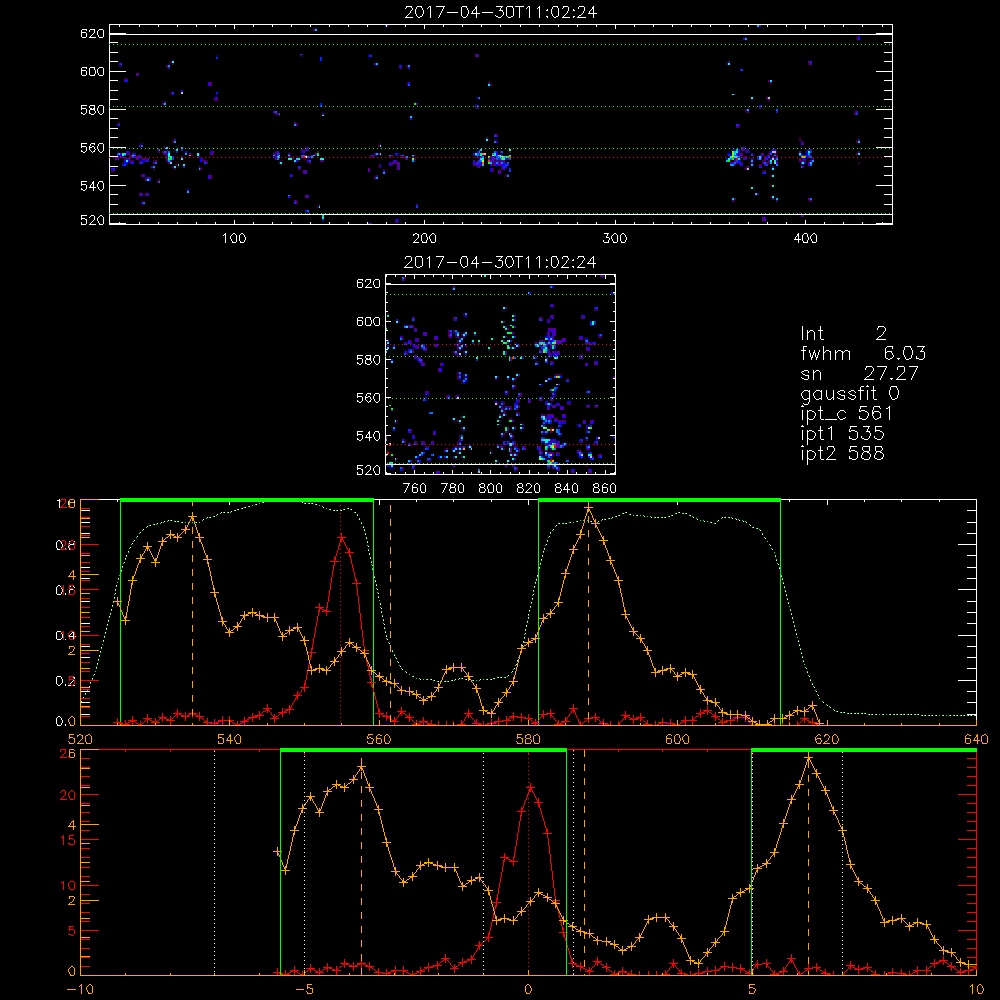Screen dimensions: 1000x1000
Task: Click x-axis label 200 on top plot
Action: 424,239
